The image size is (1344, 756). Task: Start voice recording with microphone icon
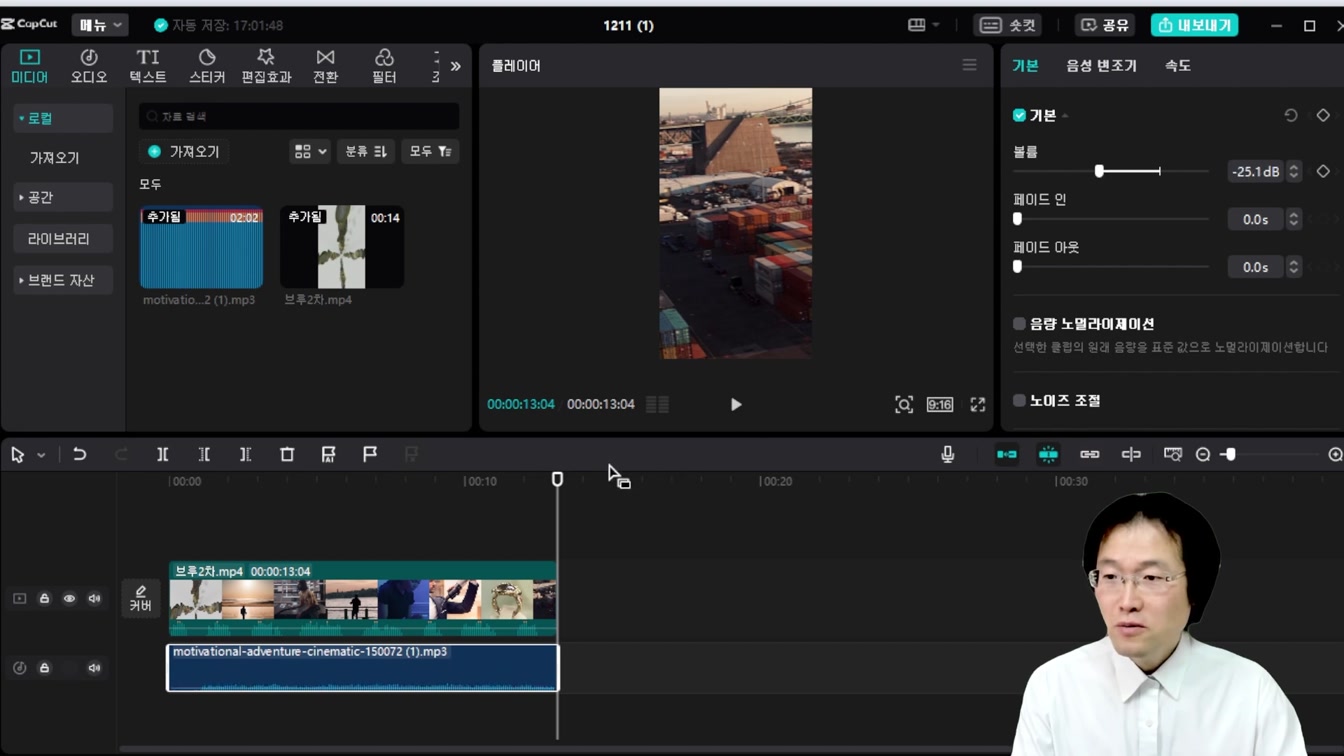[948, 455]
